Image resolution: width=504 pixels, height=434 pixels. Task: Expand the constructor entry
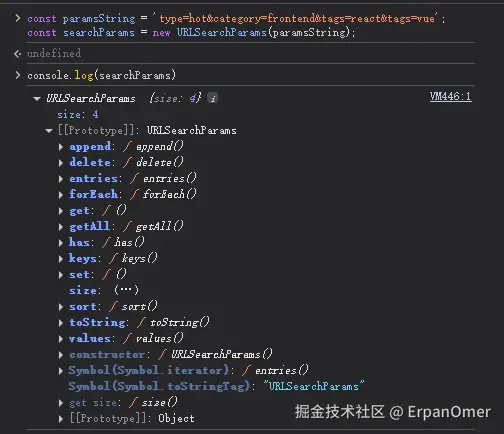(61, 355)
